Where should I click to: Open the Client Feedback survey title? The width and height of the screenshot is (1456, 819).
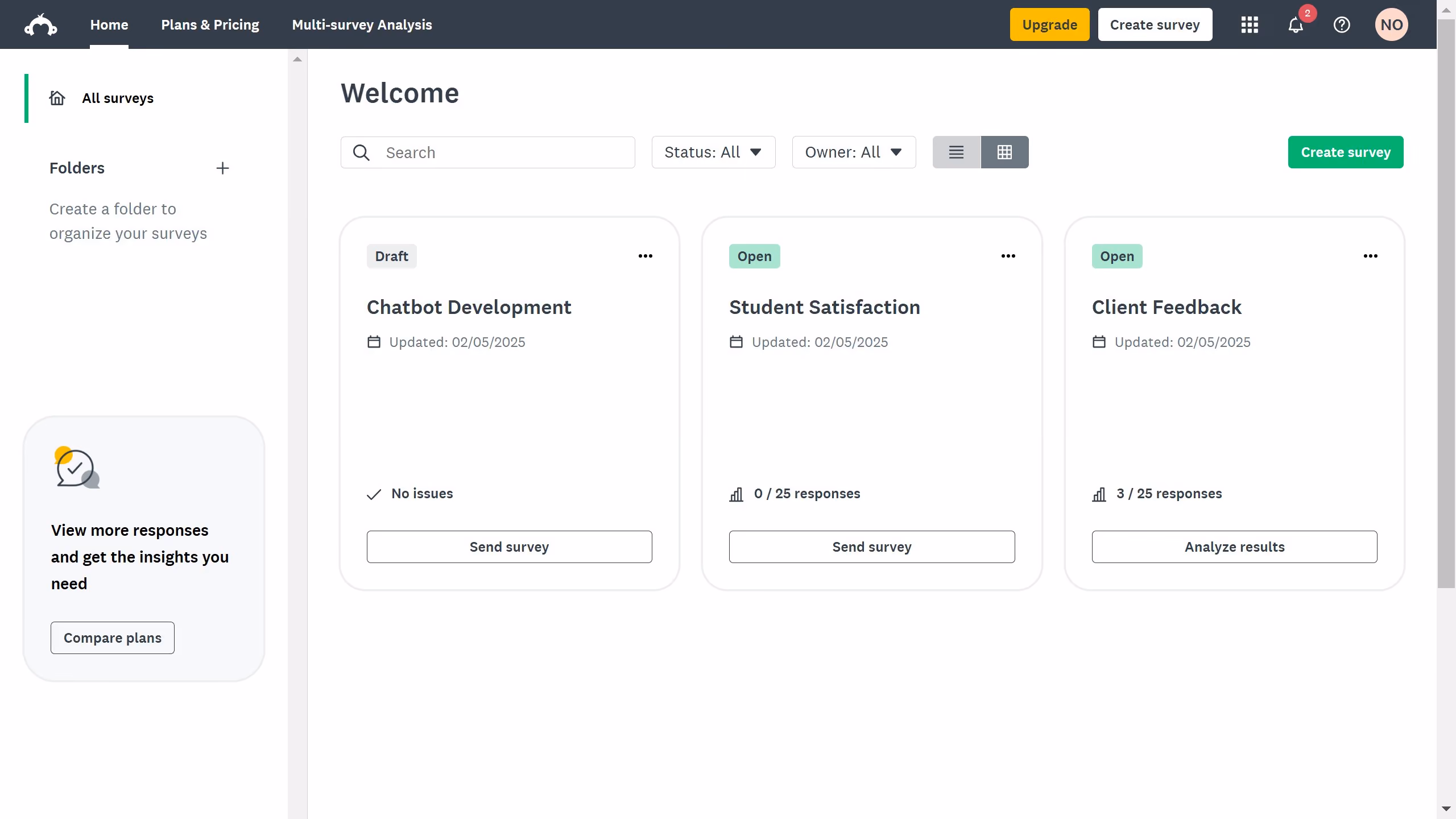[x=1167, y=307]
